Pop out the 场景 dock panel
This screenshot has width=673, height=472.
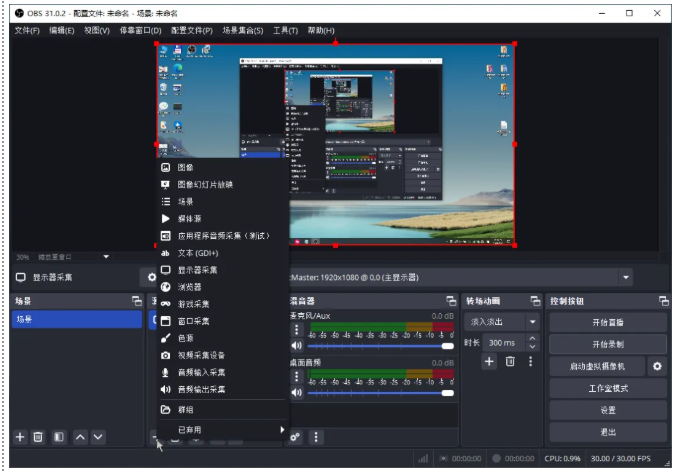pos(137,301)
